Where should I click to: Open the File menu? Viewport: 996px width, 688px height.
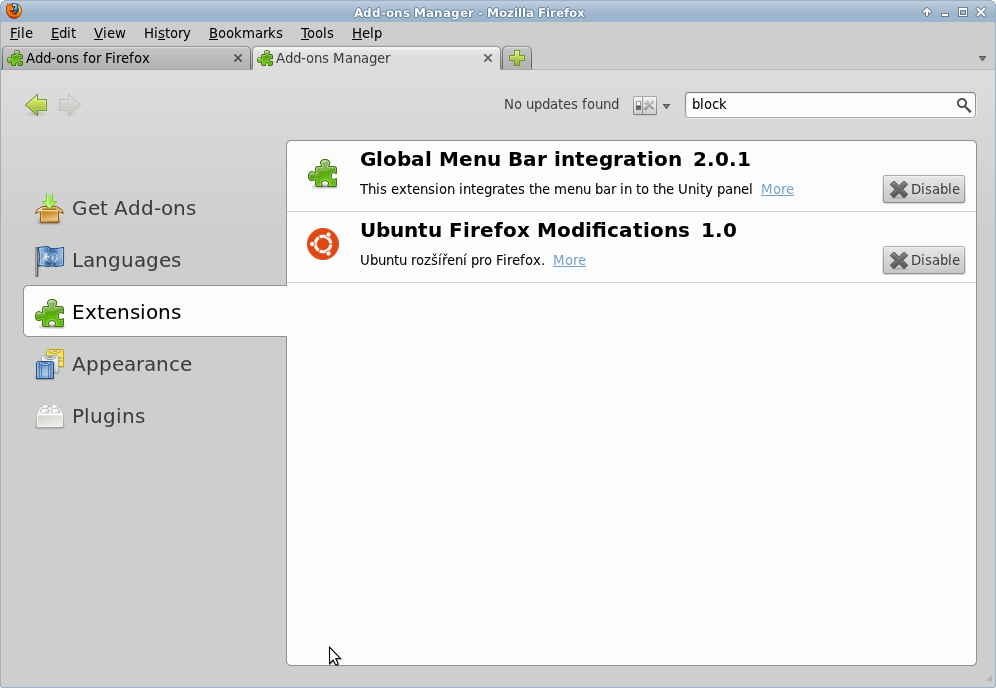coord(22,33)
